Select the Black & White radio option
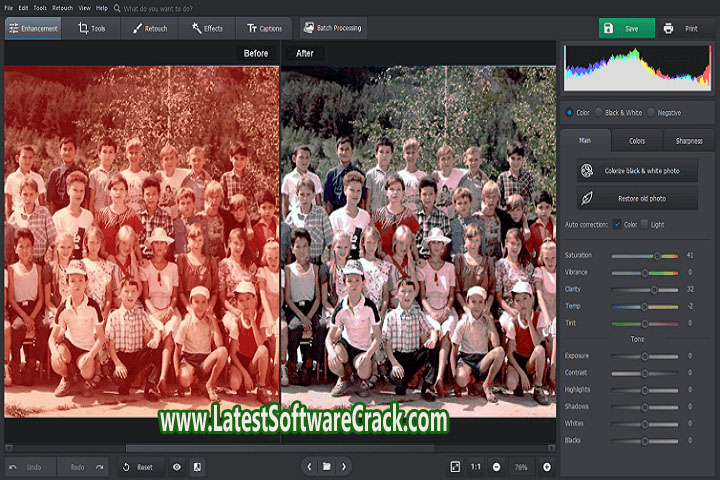Image resolution: width=720 pixels, height=480 pixels. (x=599, y=113)
